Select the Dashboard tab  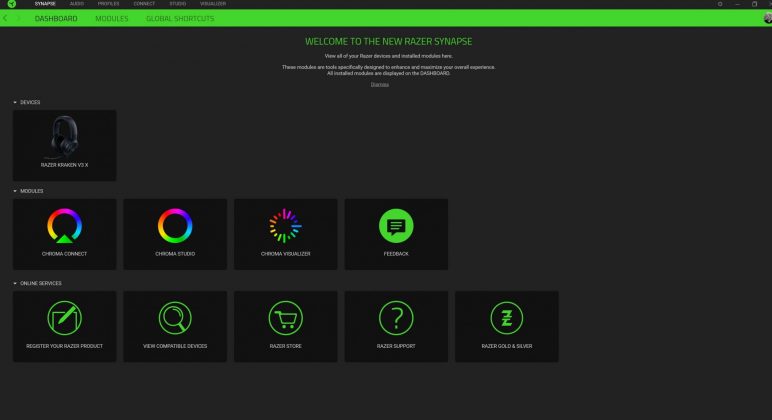pos(56,19)
